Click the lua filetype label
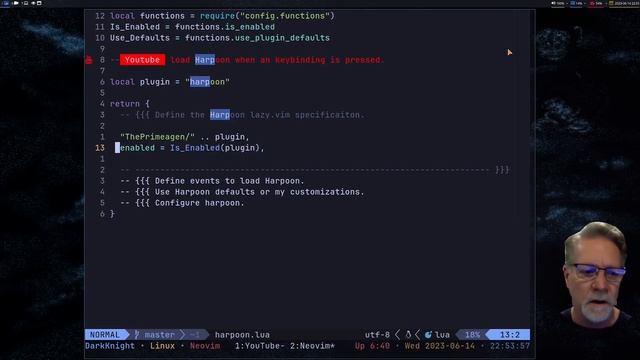 coord(442,335)
